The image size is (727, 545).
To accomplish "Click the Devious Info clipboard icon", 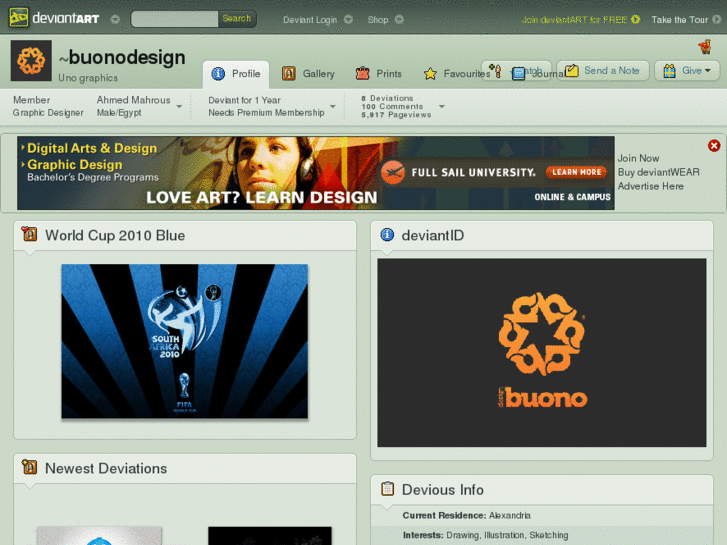I will click(387, 489).
